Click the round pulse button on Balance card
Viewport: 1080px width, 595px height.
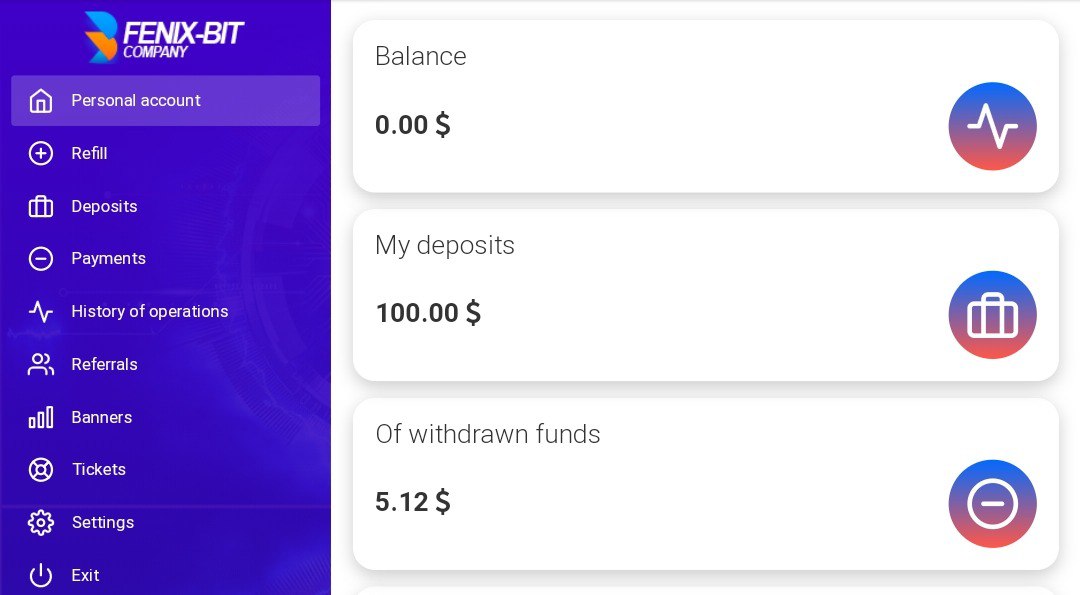click(993, 126)
